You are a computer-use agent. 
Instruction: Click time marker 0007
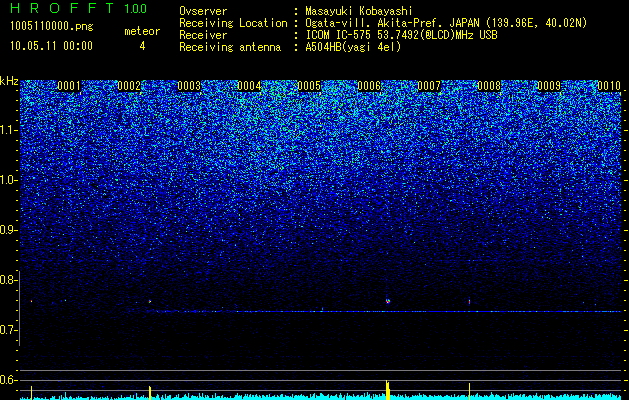click(x=429, y=86)
